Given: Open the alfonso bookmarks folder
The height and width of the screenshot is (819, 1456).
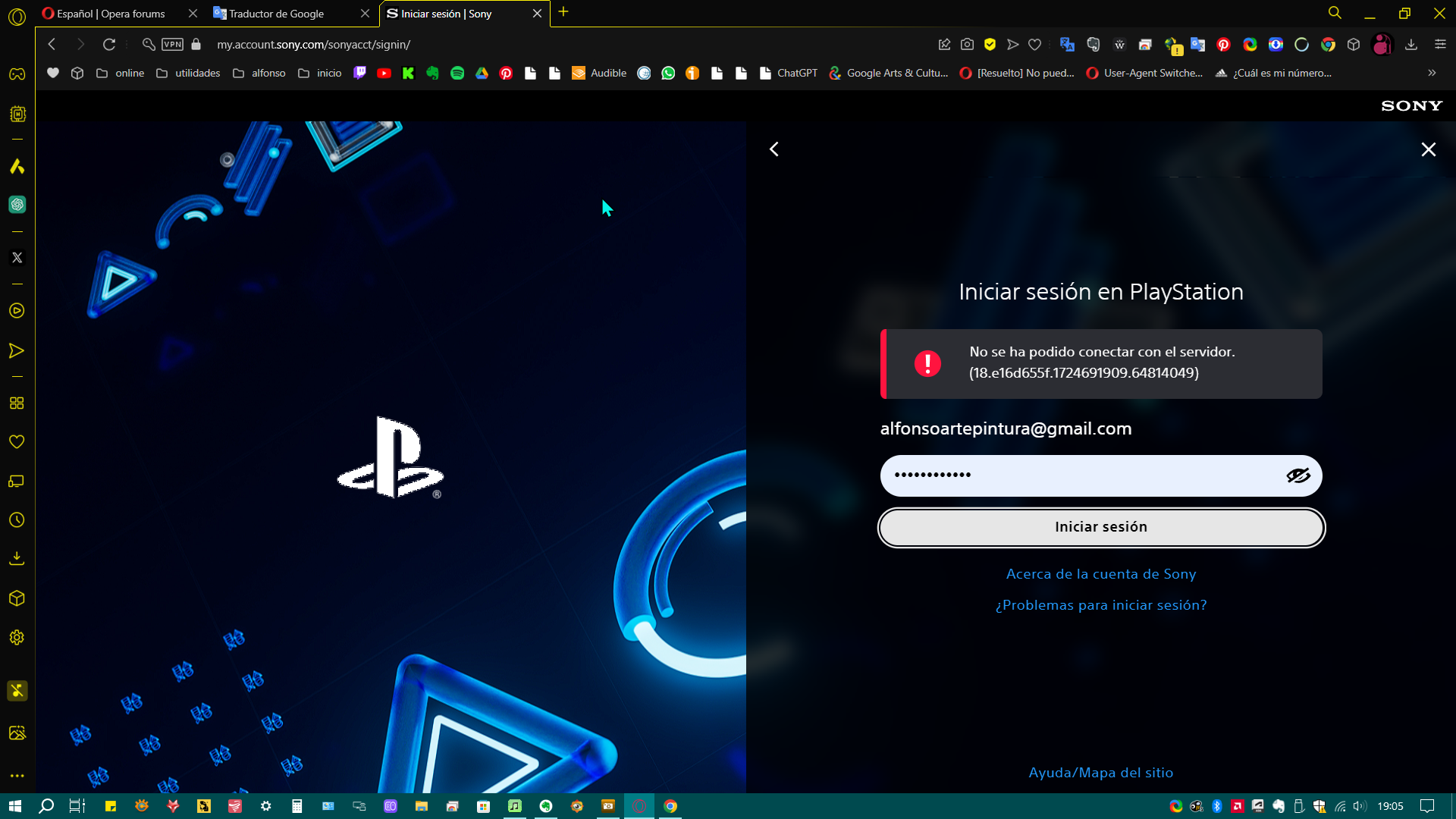Looking at the screenshot, I should coord(259,74).
